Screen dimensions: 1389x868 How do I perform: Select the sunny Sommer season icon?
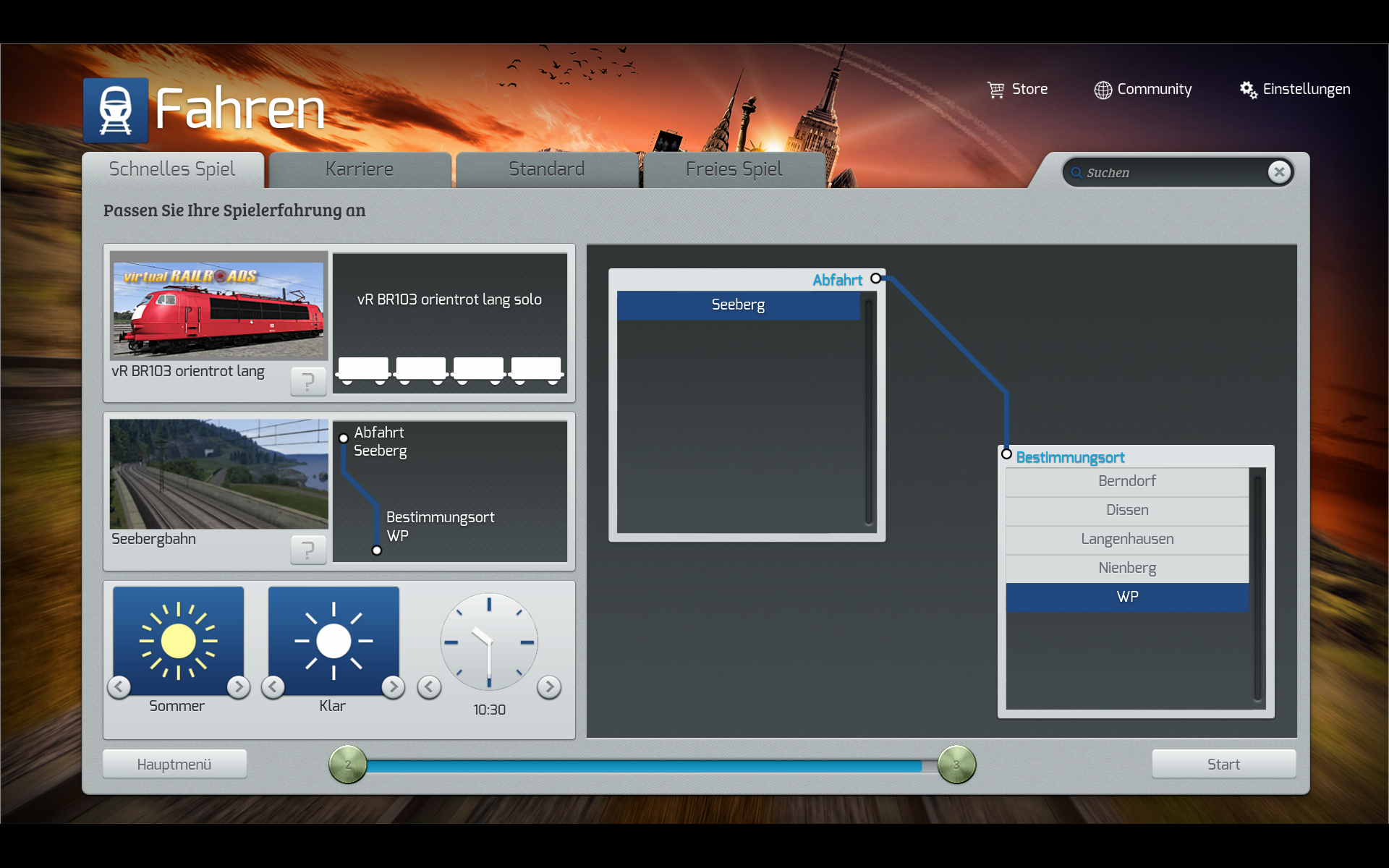click(x=178, y=640)
